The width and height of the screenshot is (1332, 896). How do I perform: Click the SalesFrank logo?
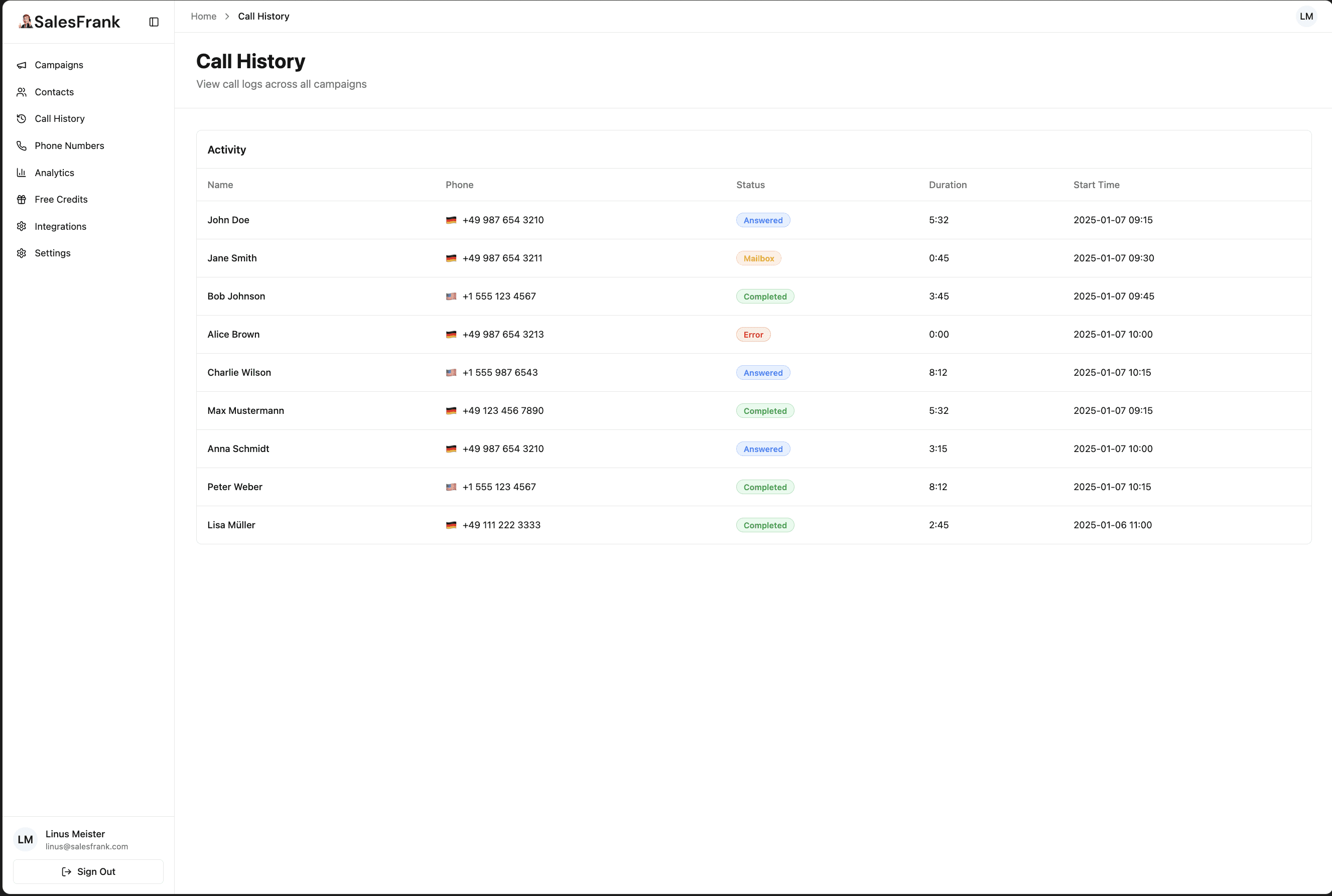point(69,22)
